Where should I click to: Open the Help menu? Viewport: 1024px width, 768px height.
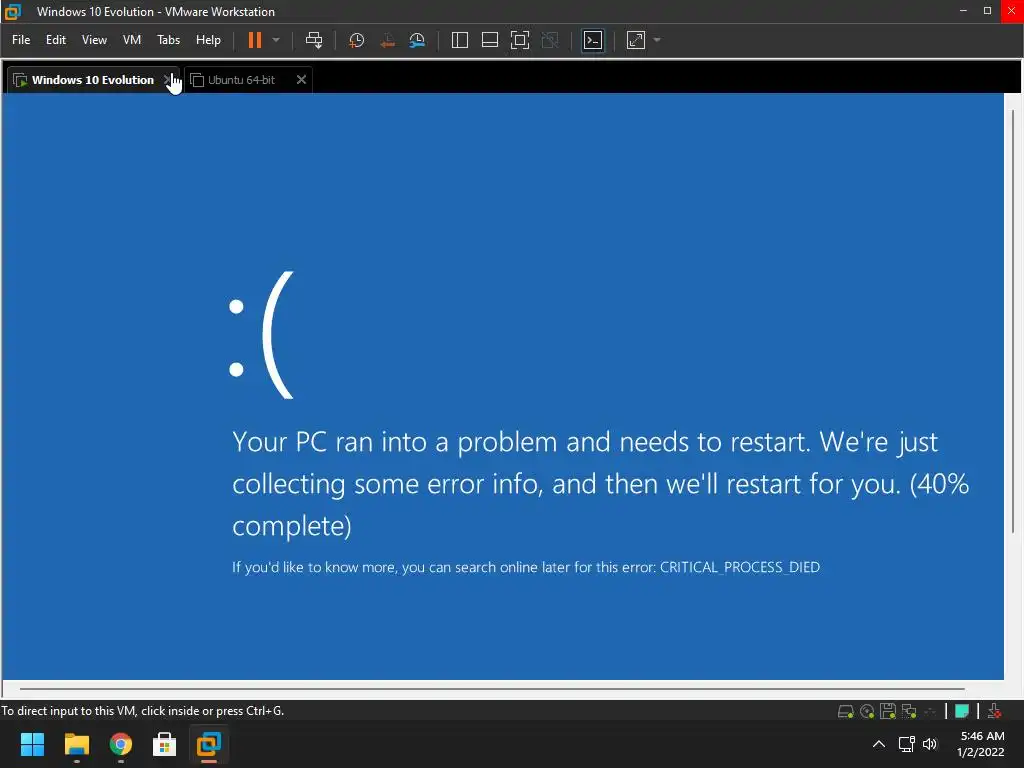click(x=208, y=40)
